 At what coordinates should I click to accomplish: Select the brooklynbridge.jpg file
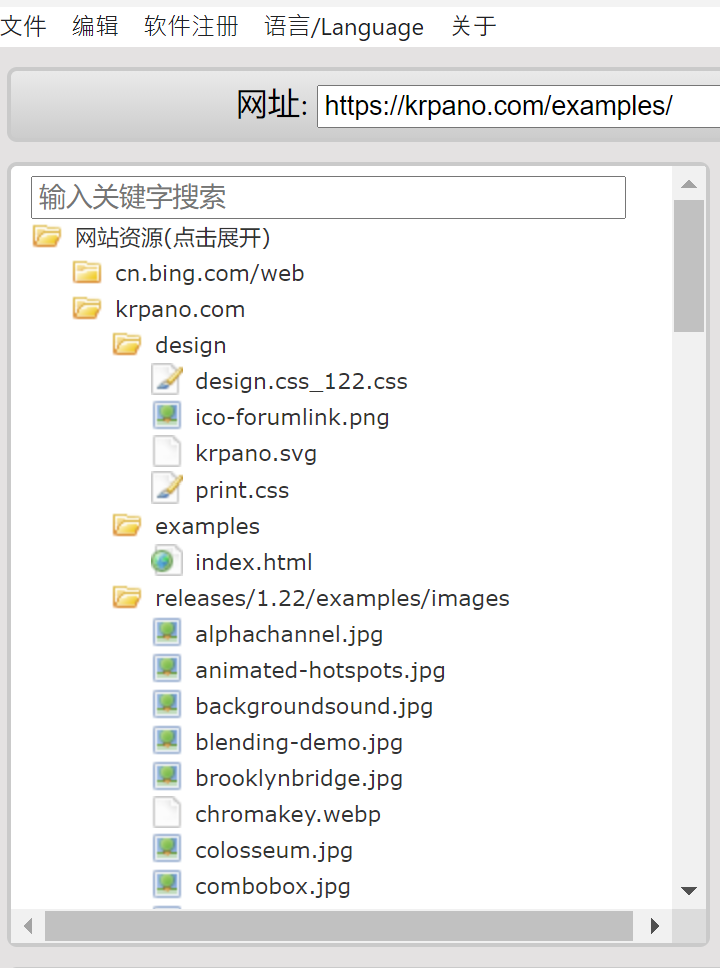[x=298, y=778]
